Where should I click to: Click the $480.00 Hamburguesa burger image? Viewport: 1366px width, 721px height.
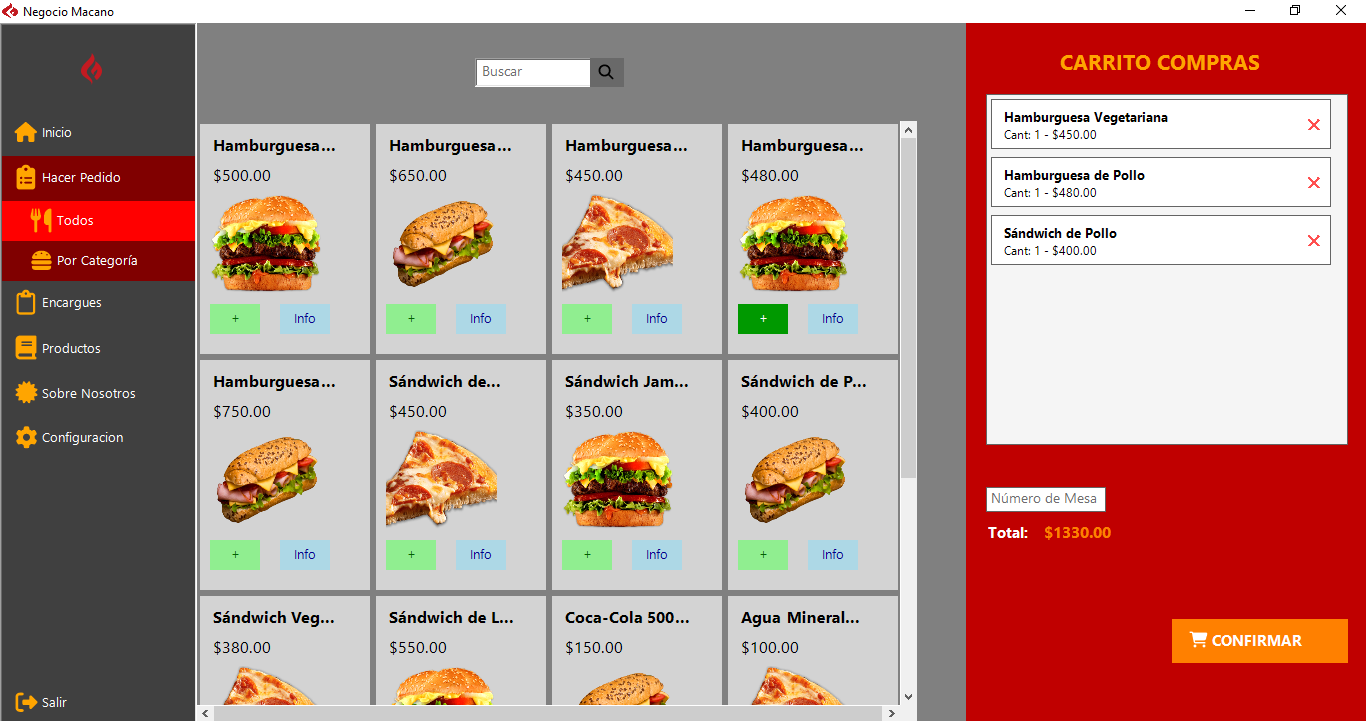(x=794, y=243)
